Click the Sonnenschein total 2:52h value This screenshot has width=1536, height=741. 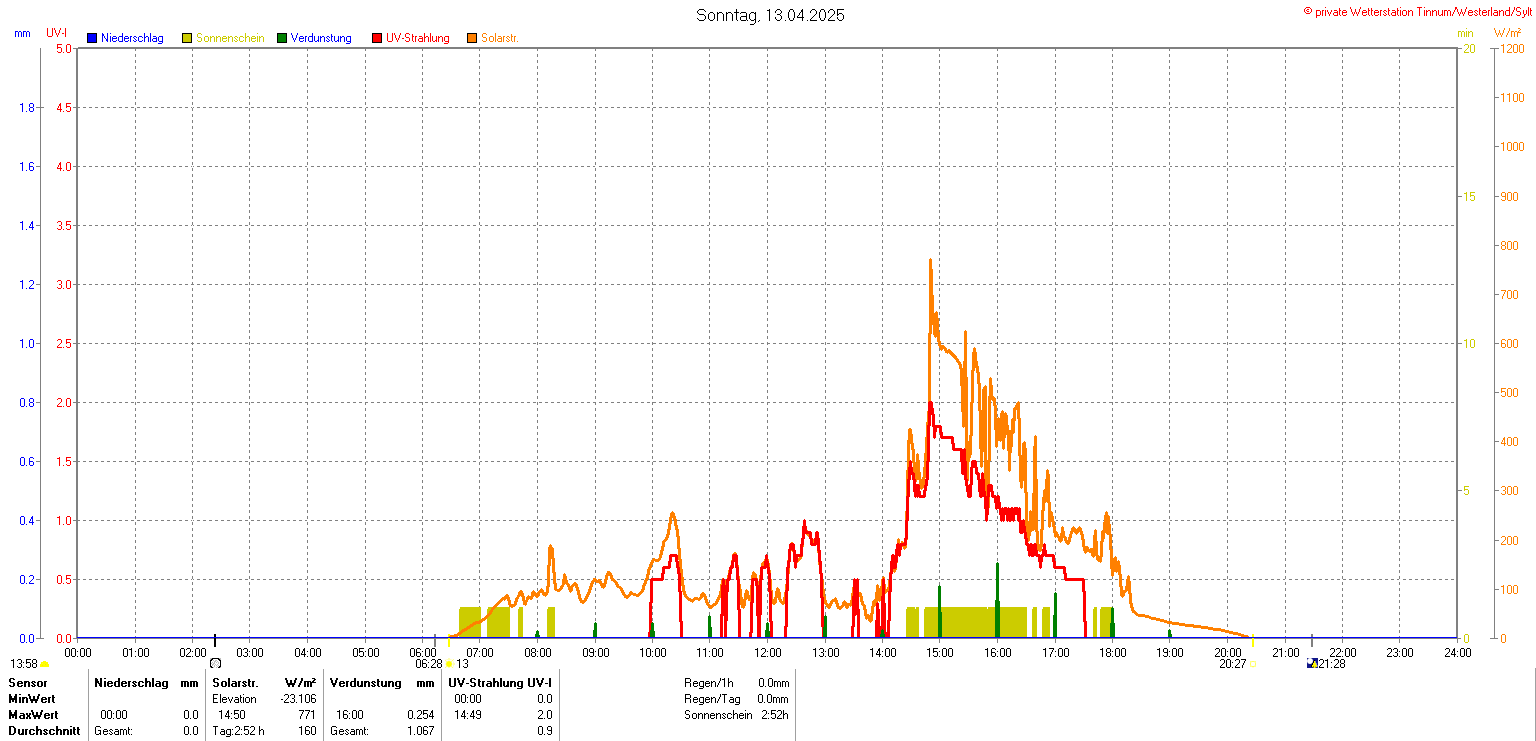[x=773, y=715]
